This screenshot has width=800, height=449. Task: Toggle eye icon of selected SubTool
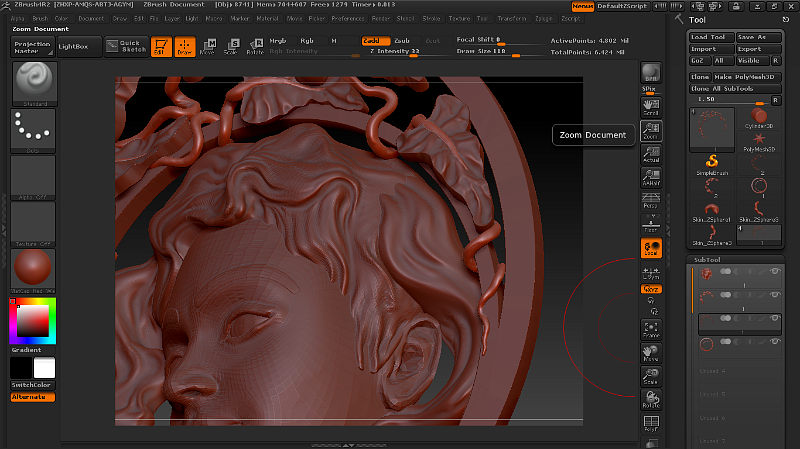pos(775,318)
